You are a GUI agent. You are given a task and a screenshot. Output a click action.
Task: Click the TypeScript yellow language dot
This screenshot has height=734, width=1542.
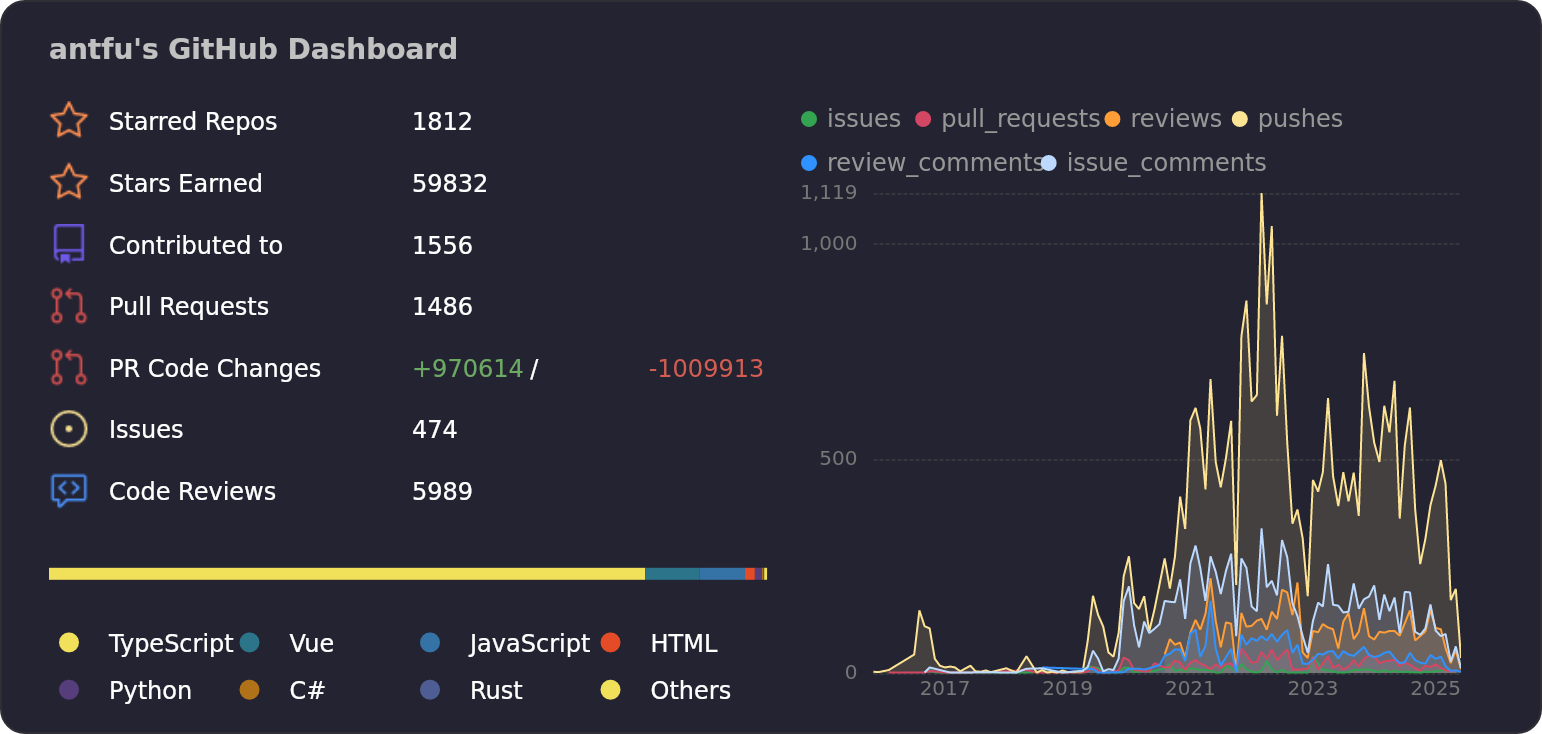pyautogui.click(x=68, y=643)
